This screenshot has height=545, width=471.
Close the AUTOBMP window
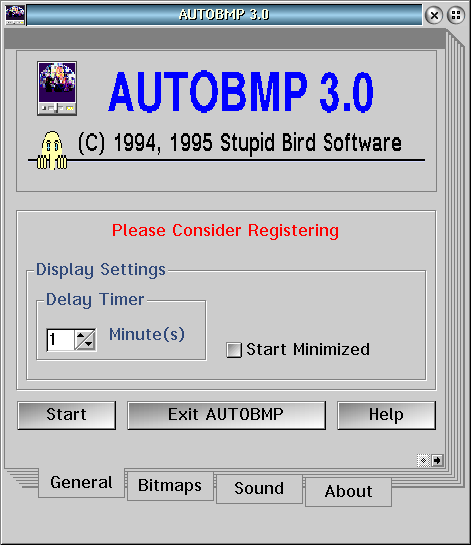(434, 15)
